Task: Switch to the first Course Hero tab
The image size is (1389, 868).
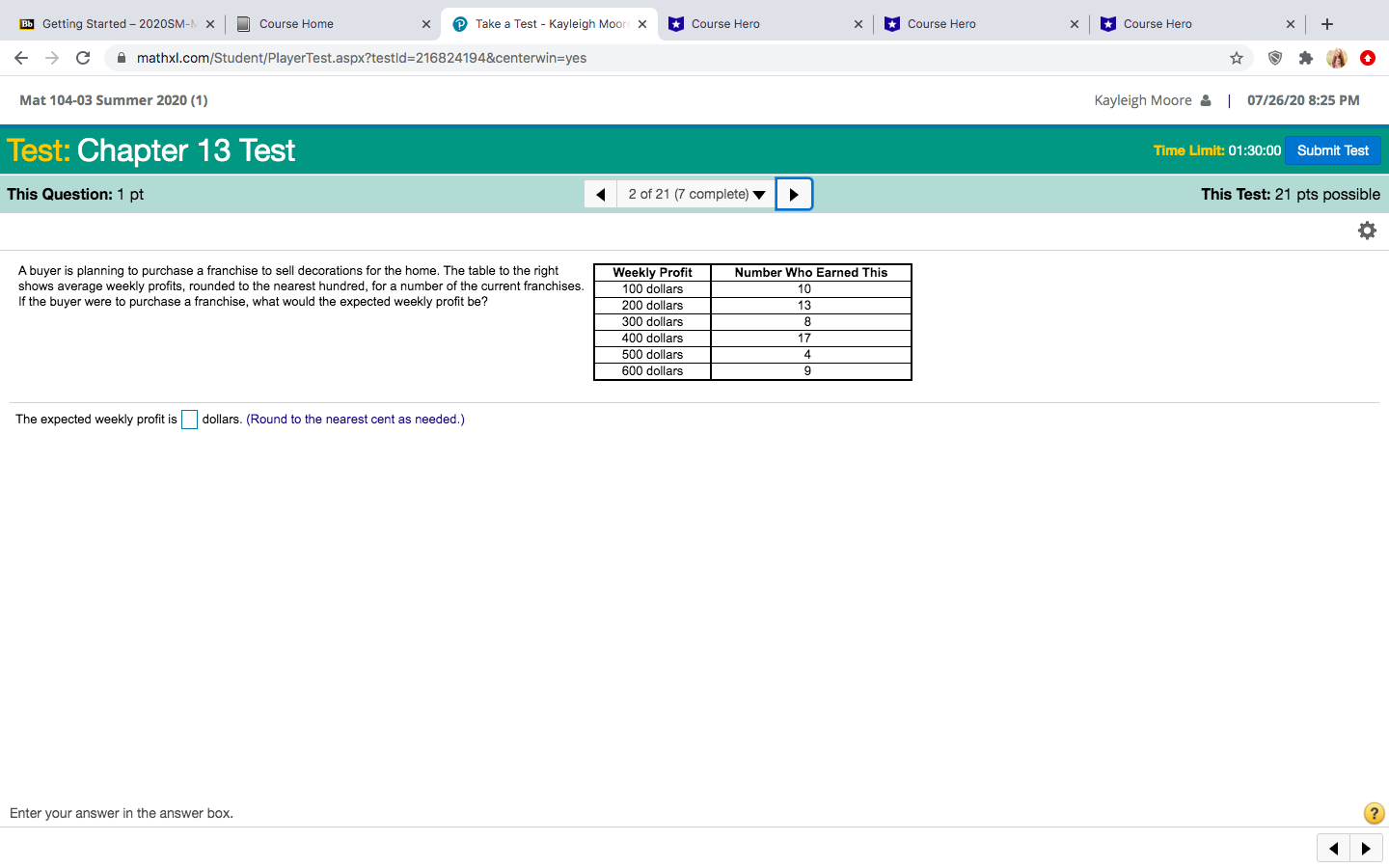Action: pos(766,24)
